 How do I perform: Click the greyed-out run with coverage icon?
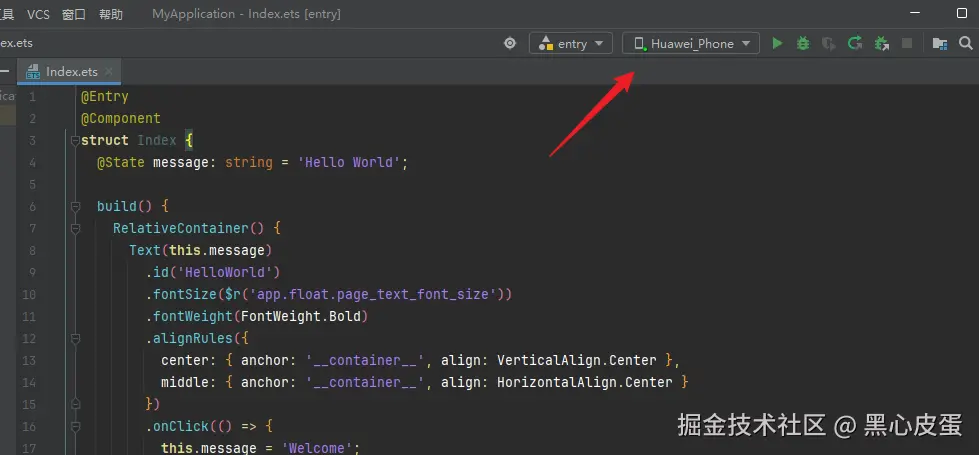[829, 44]
